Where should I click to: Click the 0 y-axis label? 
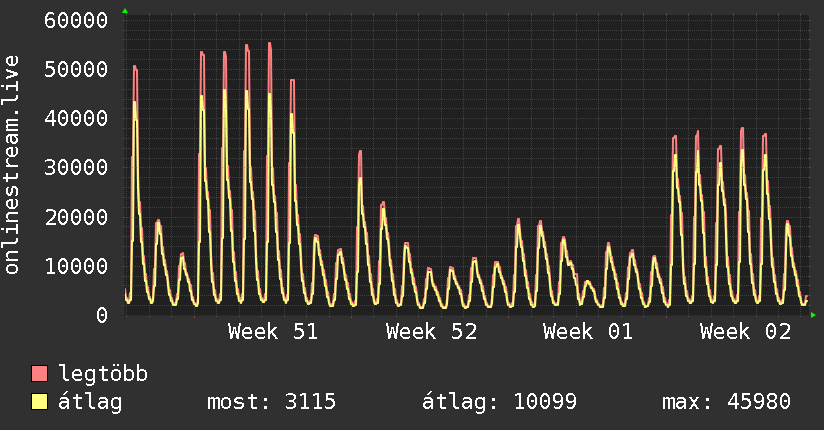tap(102, 315)
